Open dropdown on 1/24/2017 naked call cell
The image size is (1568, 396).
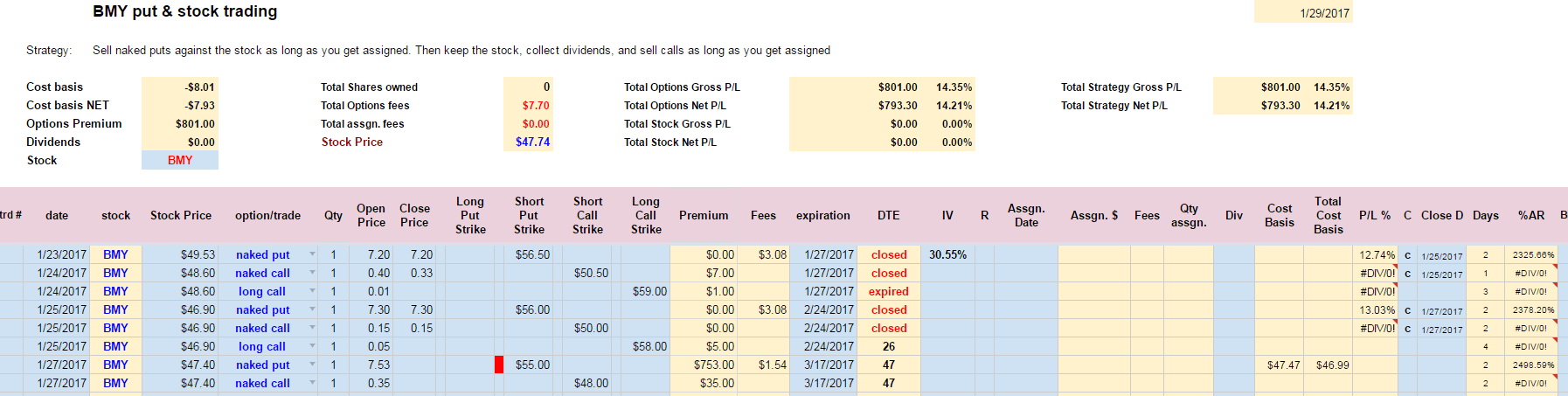[312, 273]
